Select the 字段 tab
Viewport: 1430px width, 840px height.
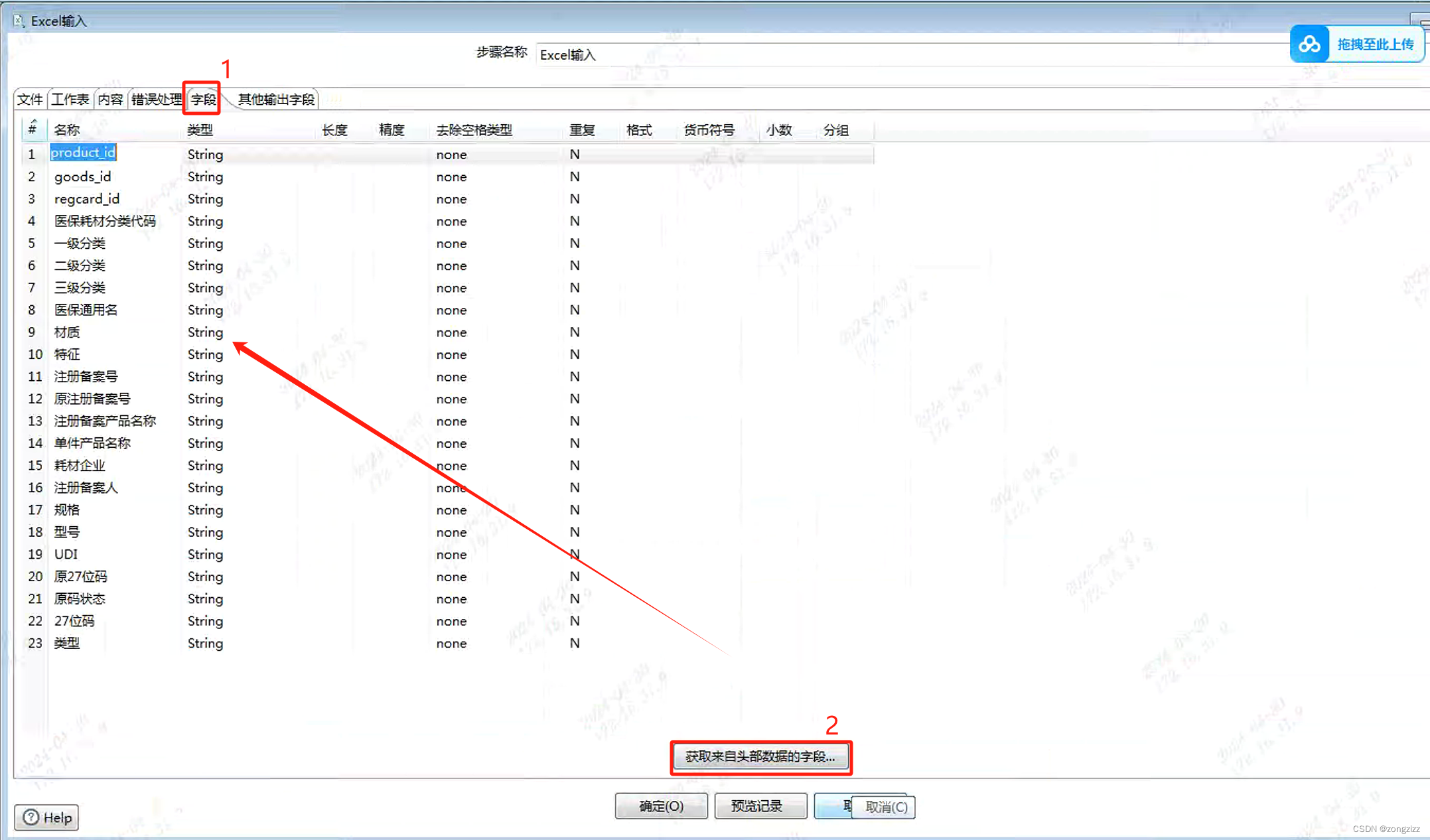[x=202, y=99]
